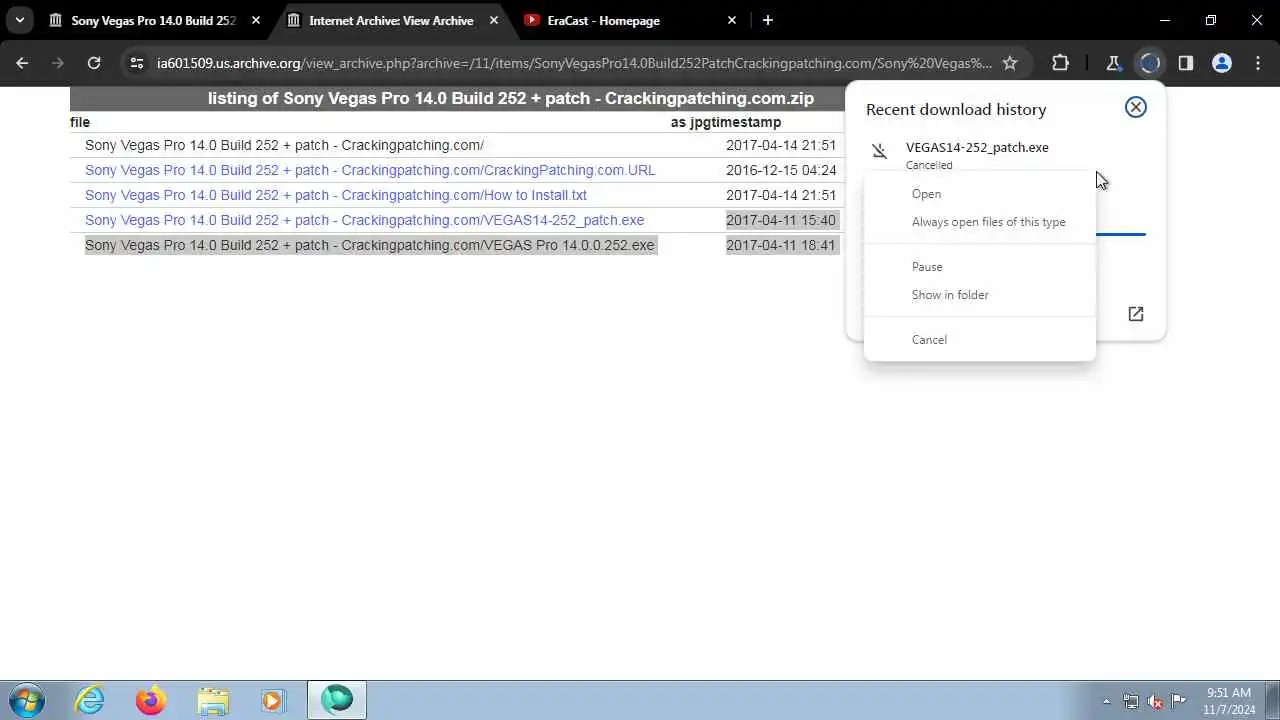
Task: Launch Firefox from taskbar
Action: [151, 700]
